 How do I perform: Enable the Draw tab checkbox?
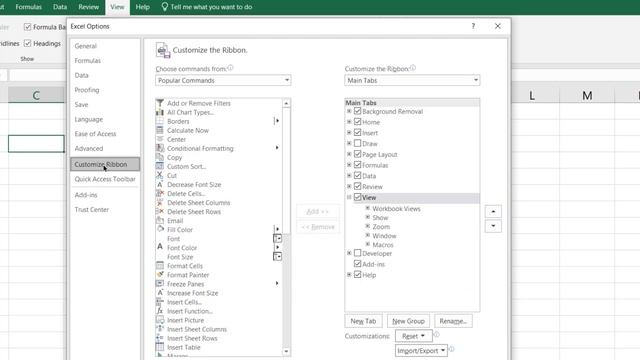[x=358, y=143]
